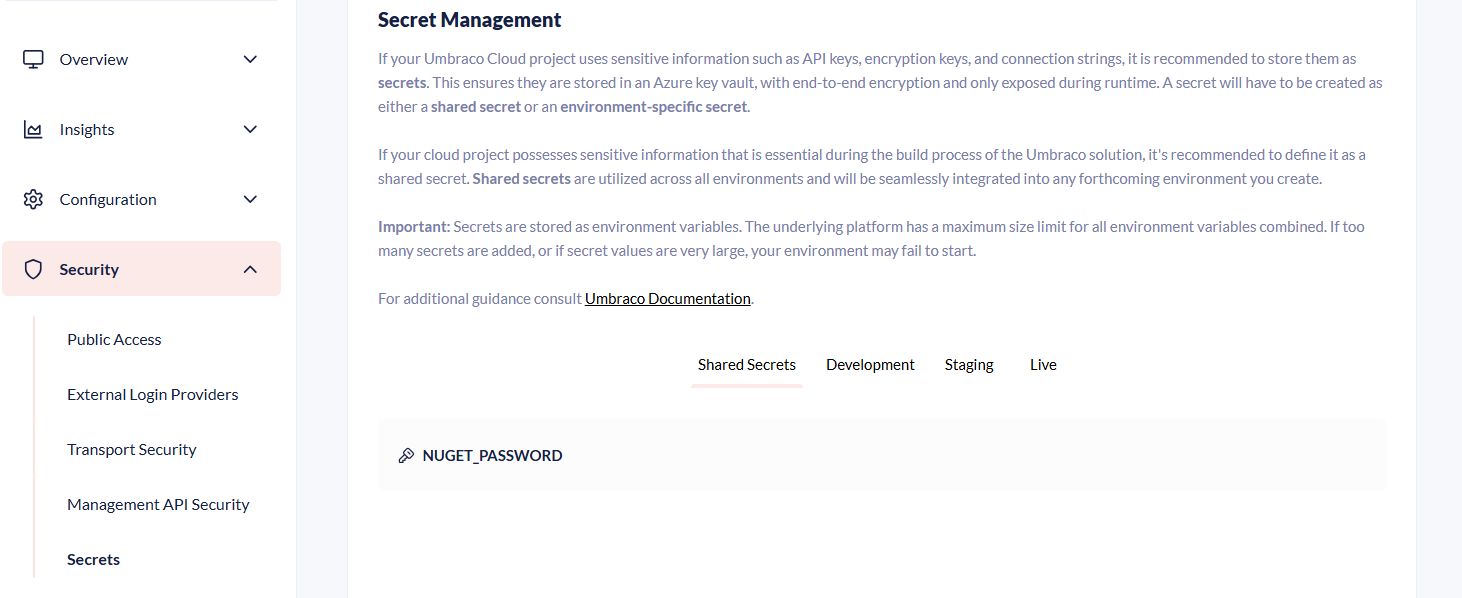Click the Overview monitor icon
This screenshot has width=1462, height=598.
pos(33,59)
